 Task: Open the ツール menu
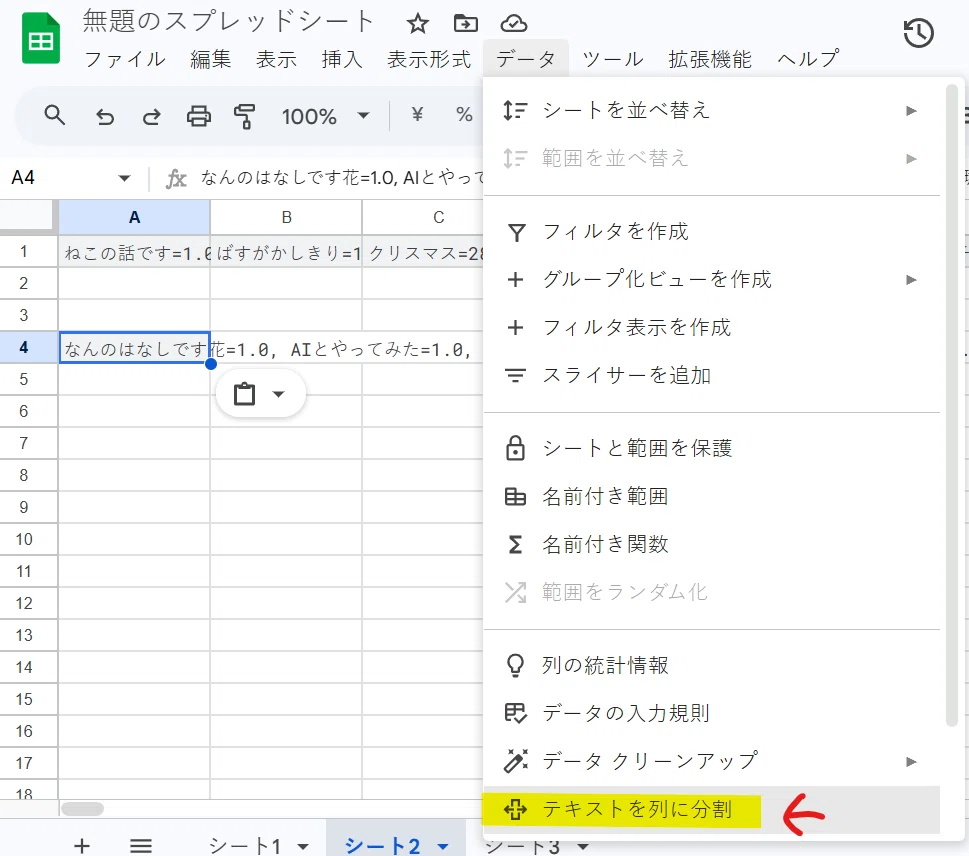[x=612, y=59]
